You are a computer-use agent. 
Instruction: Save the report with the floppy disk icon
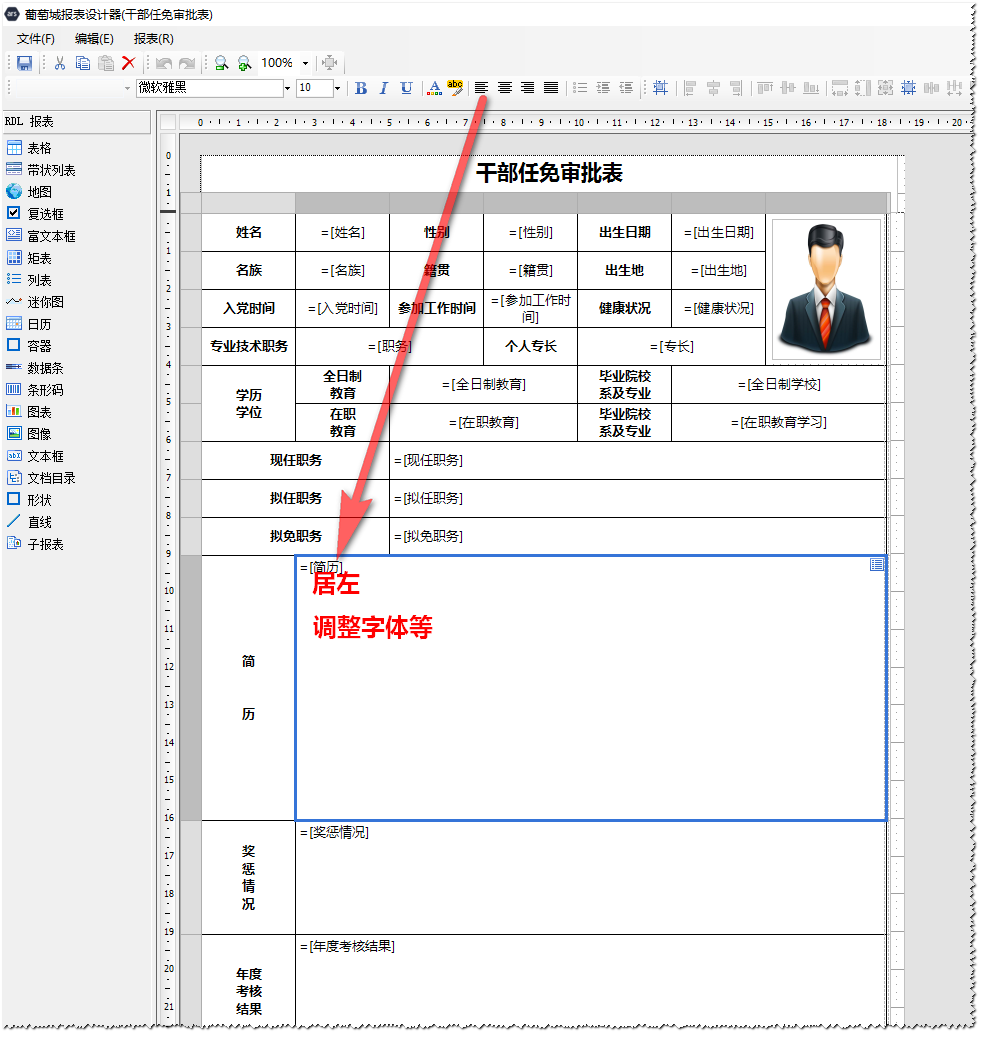(x=24, y=64)
